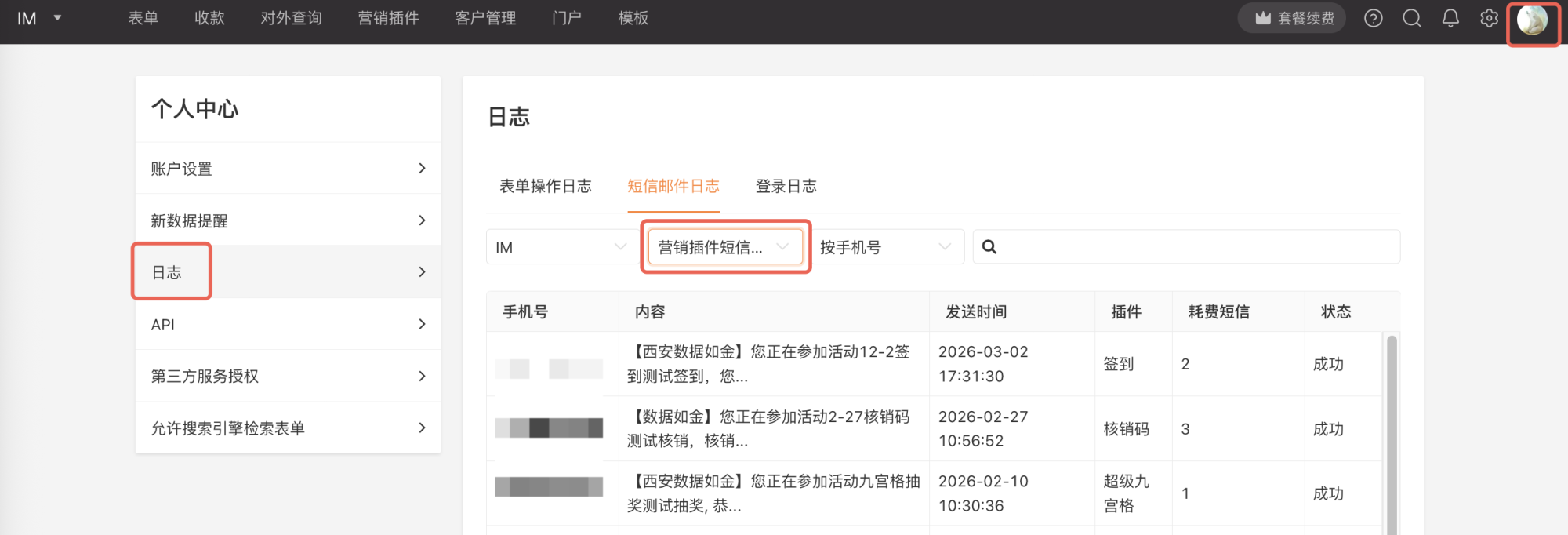Click the 核销码 plugin cell
Viewport: 1568px width, 535px height.
(x=1127, y=429)
